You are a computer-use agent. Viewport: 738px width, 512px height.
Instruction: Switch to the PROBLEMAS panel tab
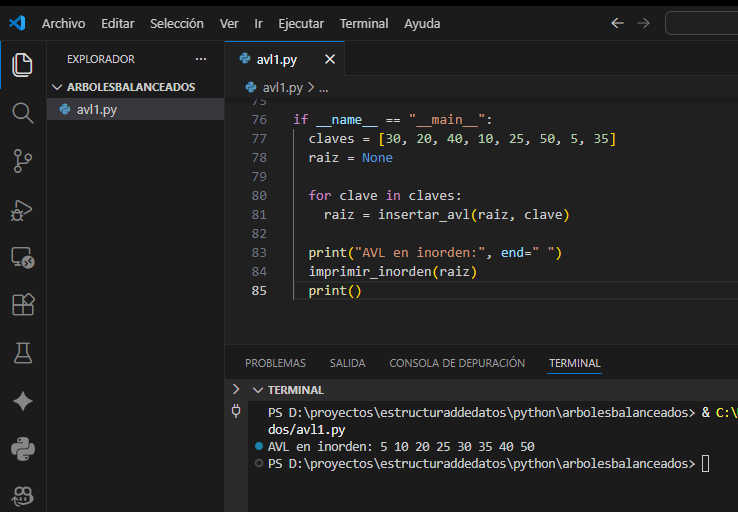275,363
